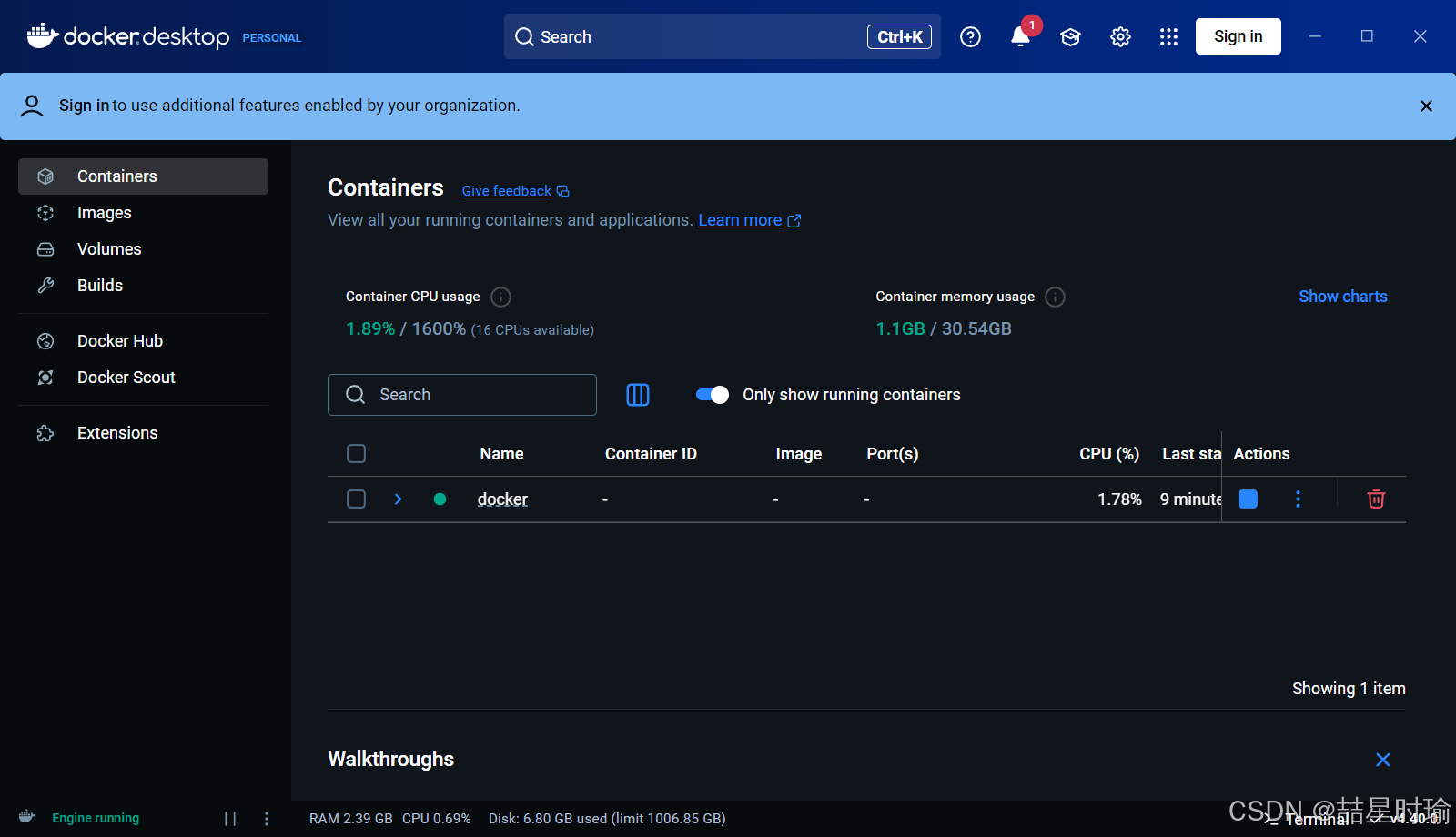The image size is (1456, 837).
Task: Click the whale icon beside Engine running
Action: (27, 816)
